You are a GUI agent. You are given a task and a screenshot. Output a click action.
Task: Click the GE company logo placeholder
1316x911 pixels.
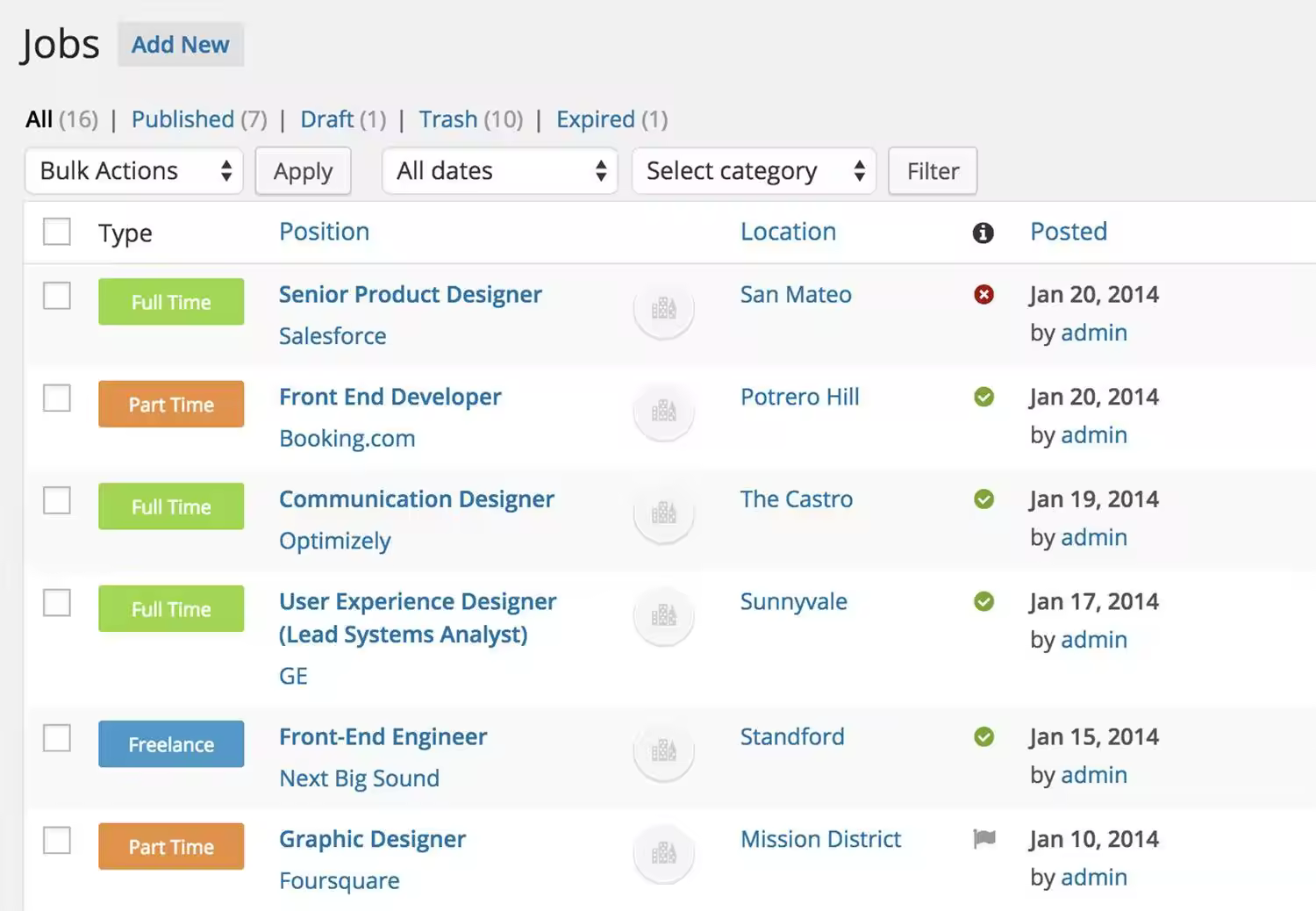point(664,615)
